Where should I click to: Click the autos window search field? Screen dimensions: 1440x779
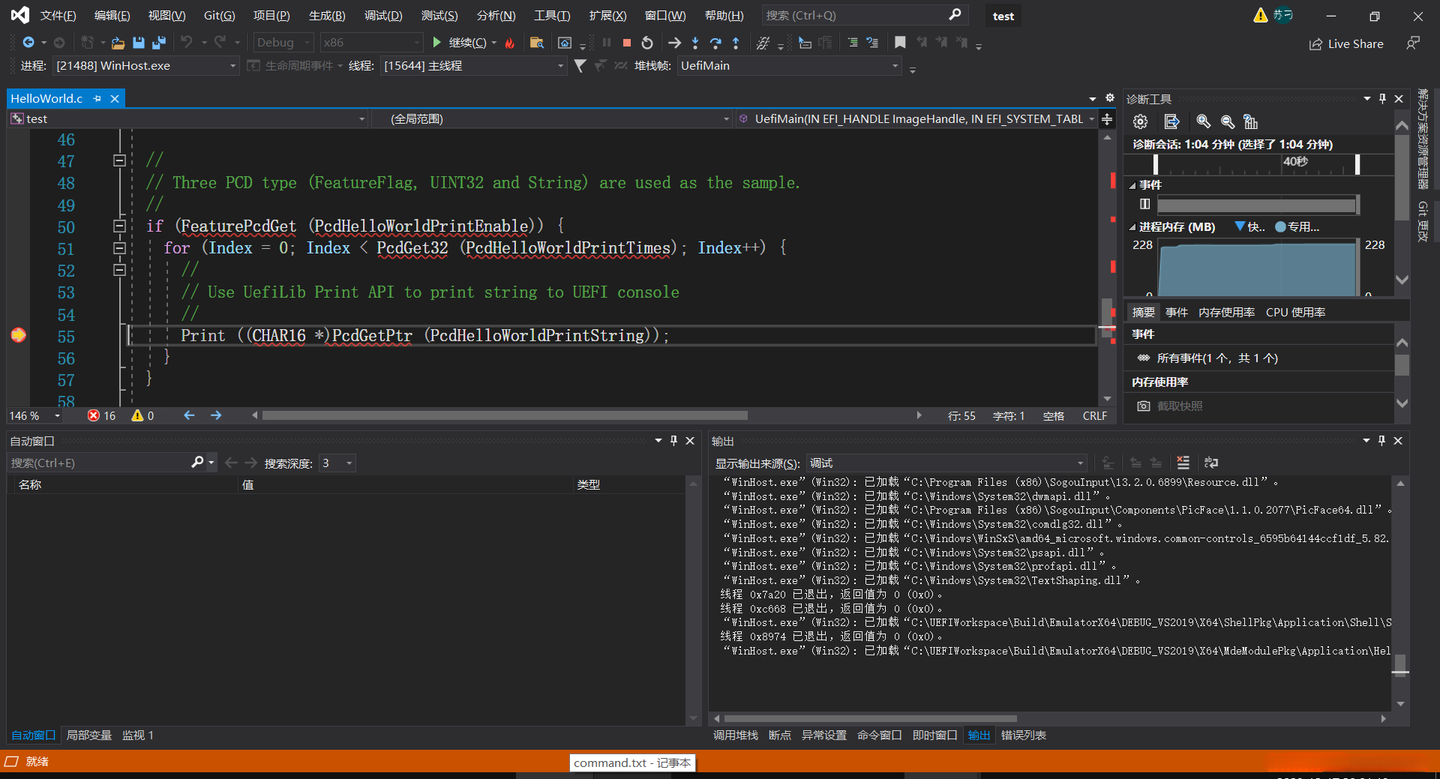98,463
